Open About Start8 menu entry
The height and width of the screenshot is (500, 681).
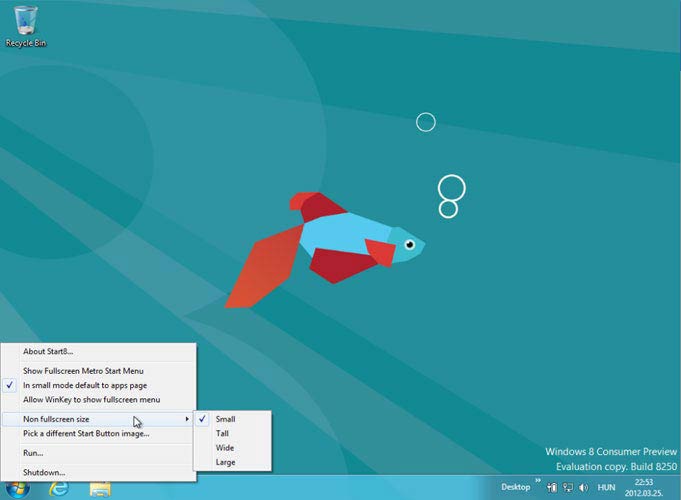[x=48, y=351]
